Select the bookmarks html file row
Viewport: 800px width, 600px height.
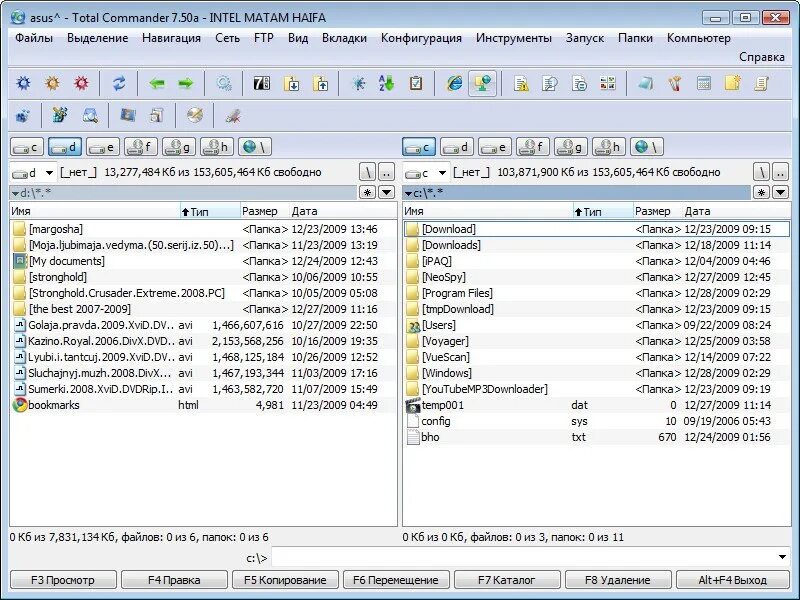pyautogui.click(x=203, y=405)
